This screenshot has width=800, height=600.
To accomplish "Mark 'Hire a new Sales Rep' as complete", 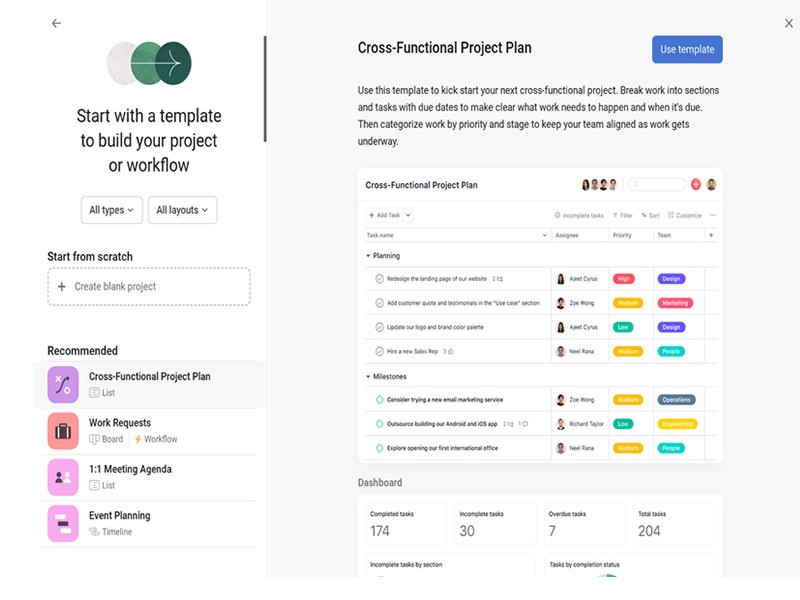I will pyautogui.click(x=378, y=351).
